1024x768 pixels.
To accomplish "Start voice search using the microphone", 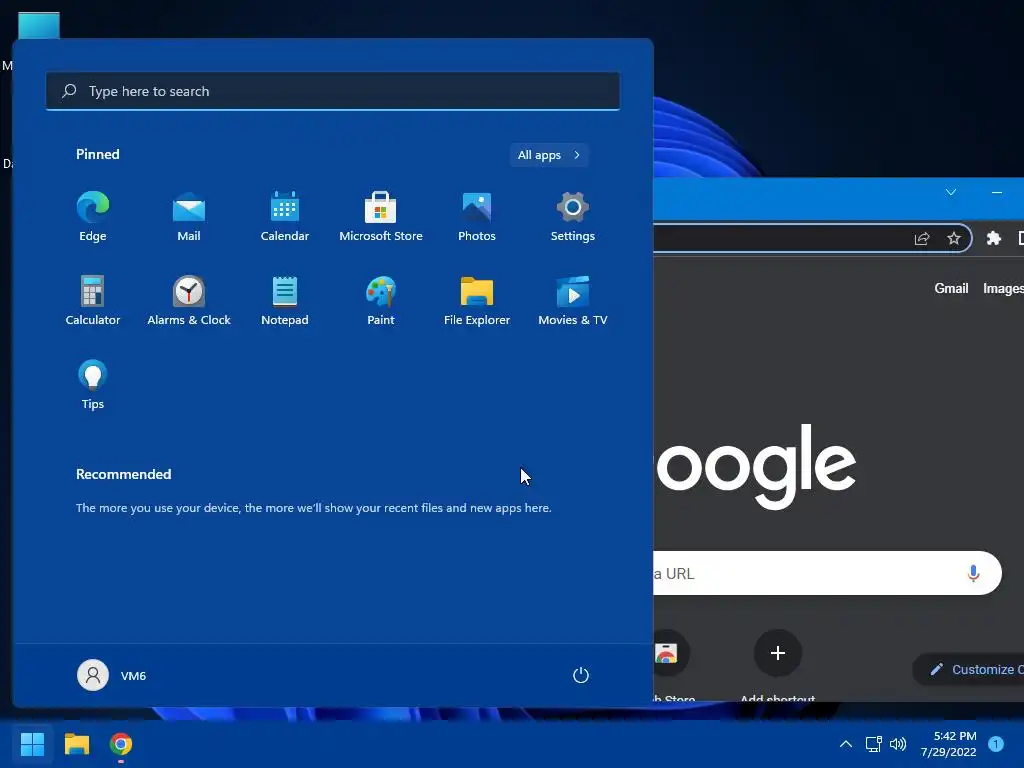I will coord(973,573).
